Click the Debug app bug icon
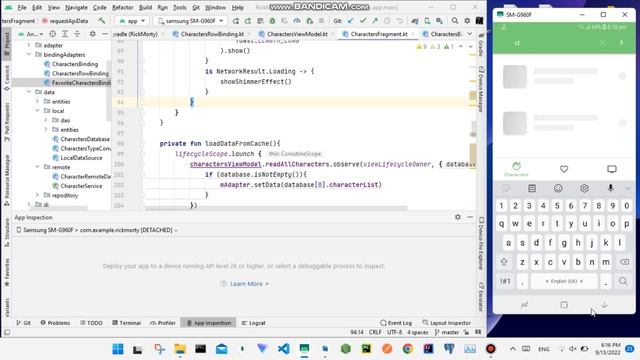This screenshot has width=640, height=360. click(272, 21)
